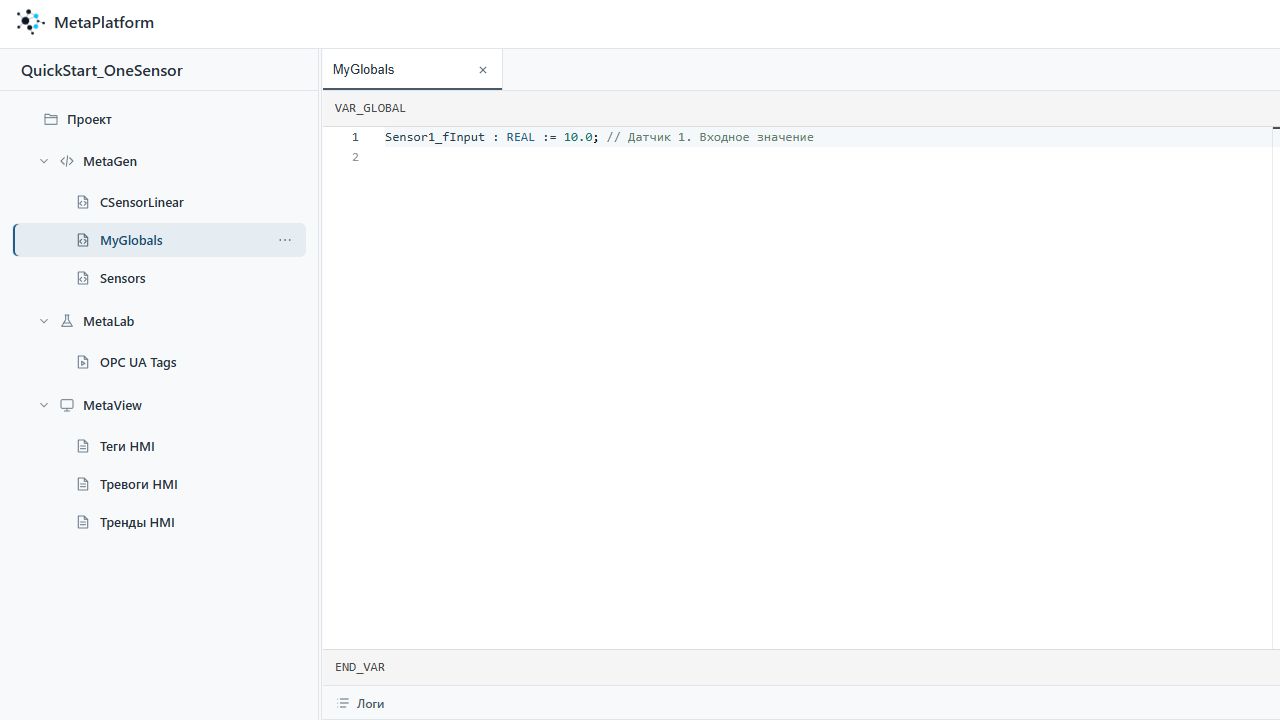Click the MetaPlatform logo icon

31,22
